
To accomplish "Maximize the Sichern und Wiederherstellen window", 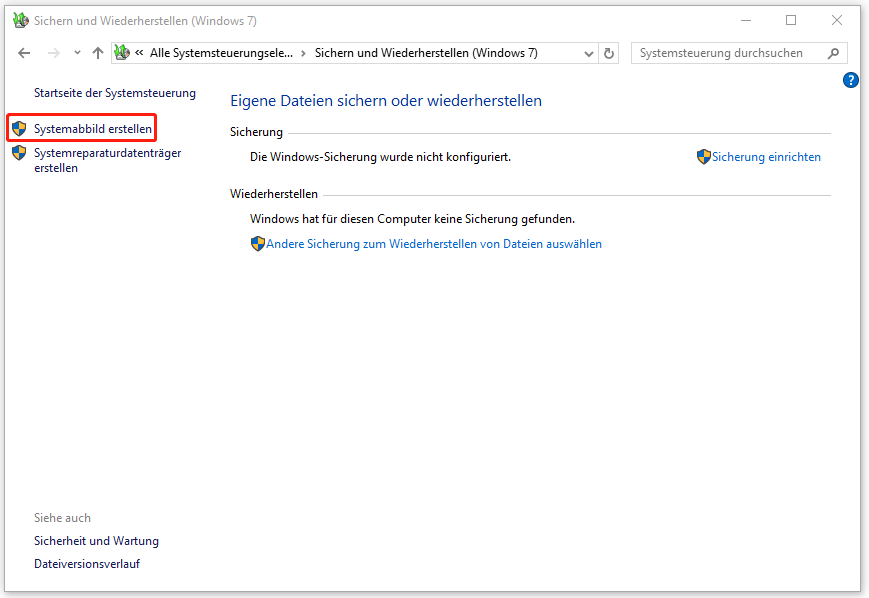I will [x=791, y=21].
